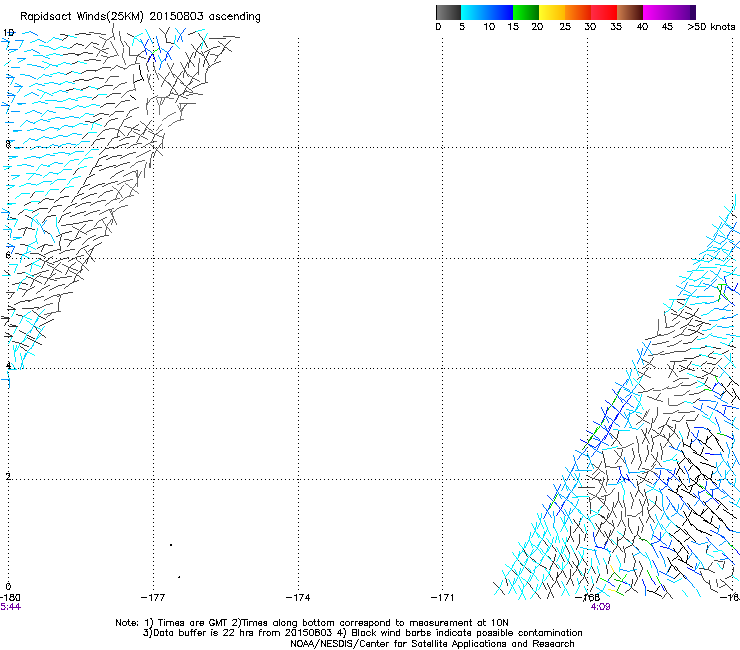Click the latitude label 2
The width and height of the screenshot is (740, 650).
click(x=8, y=477)
